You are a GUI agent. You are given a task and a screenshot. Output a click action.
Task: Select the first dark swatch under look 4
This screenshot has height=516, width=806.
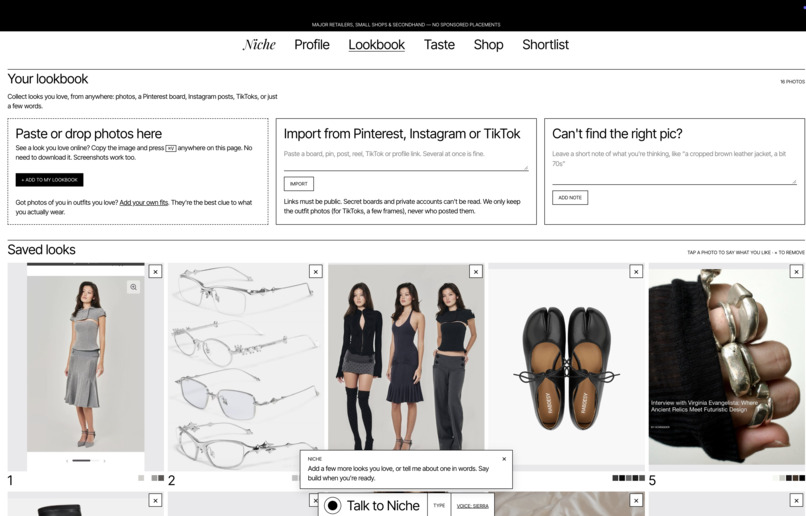[x=615, y=478]
